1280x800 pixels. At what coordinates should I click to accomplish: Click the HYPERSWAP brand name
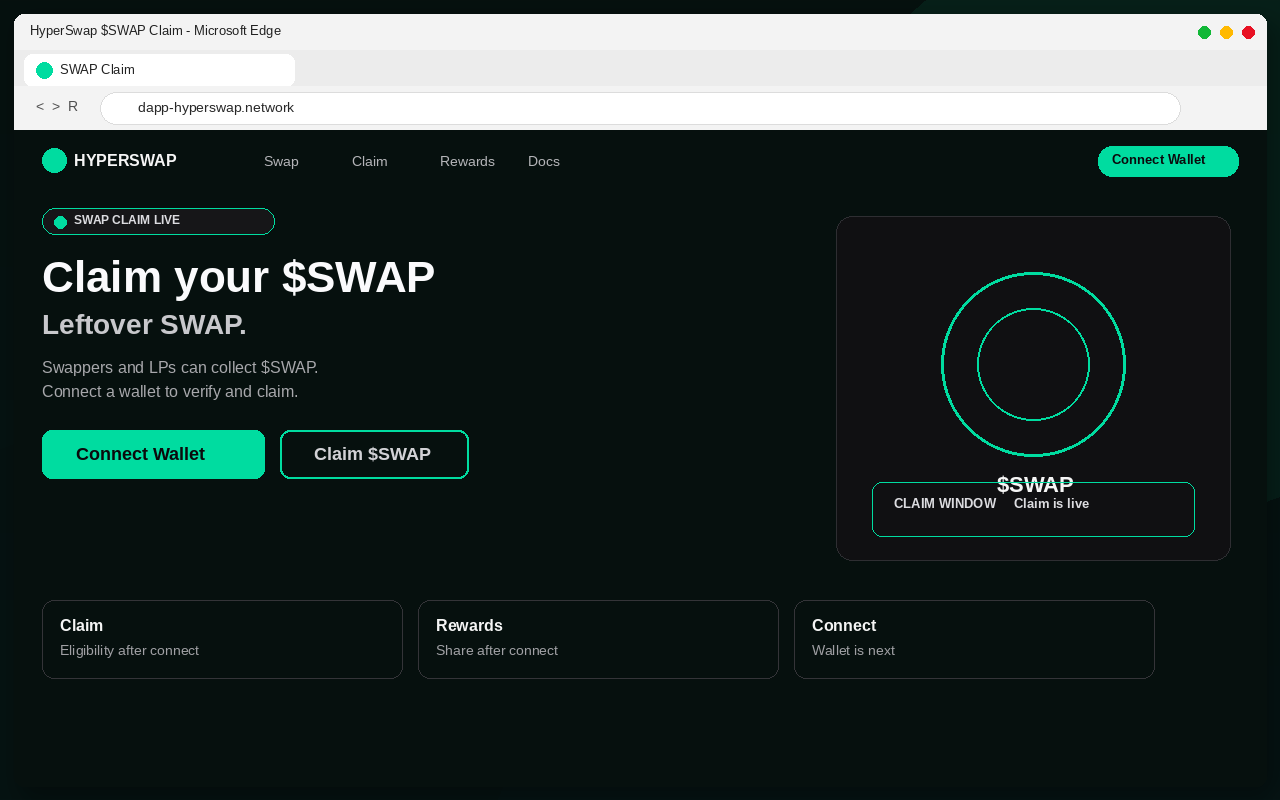(125, 161)
